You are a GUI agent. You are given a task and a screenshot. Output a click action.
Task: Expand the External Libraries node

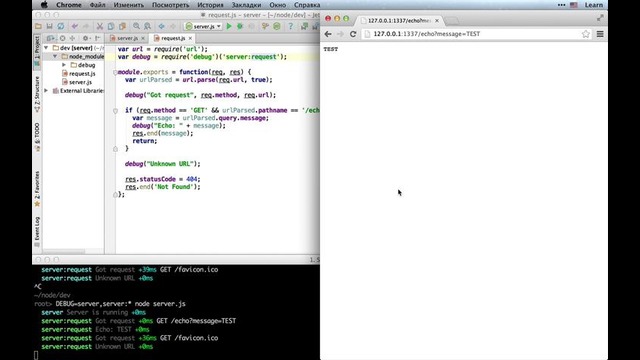(x=46, y=91)
